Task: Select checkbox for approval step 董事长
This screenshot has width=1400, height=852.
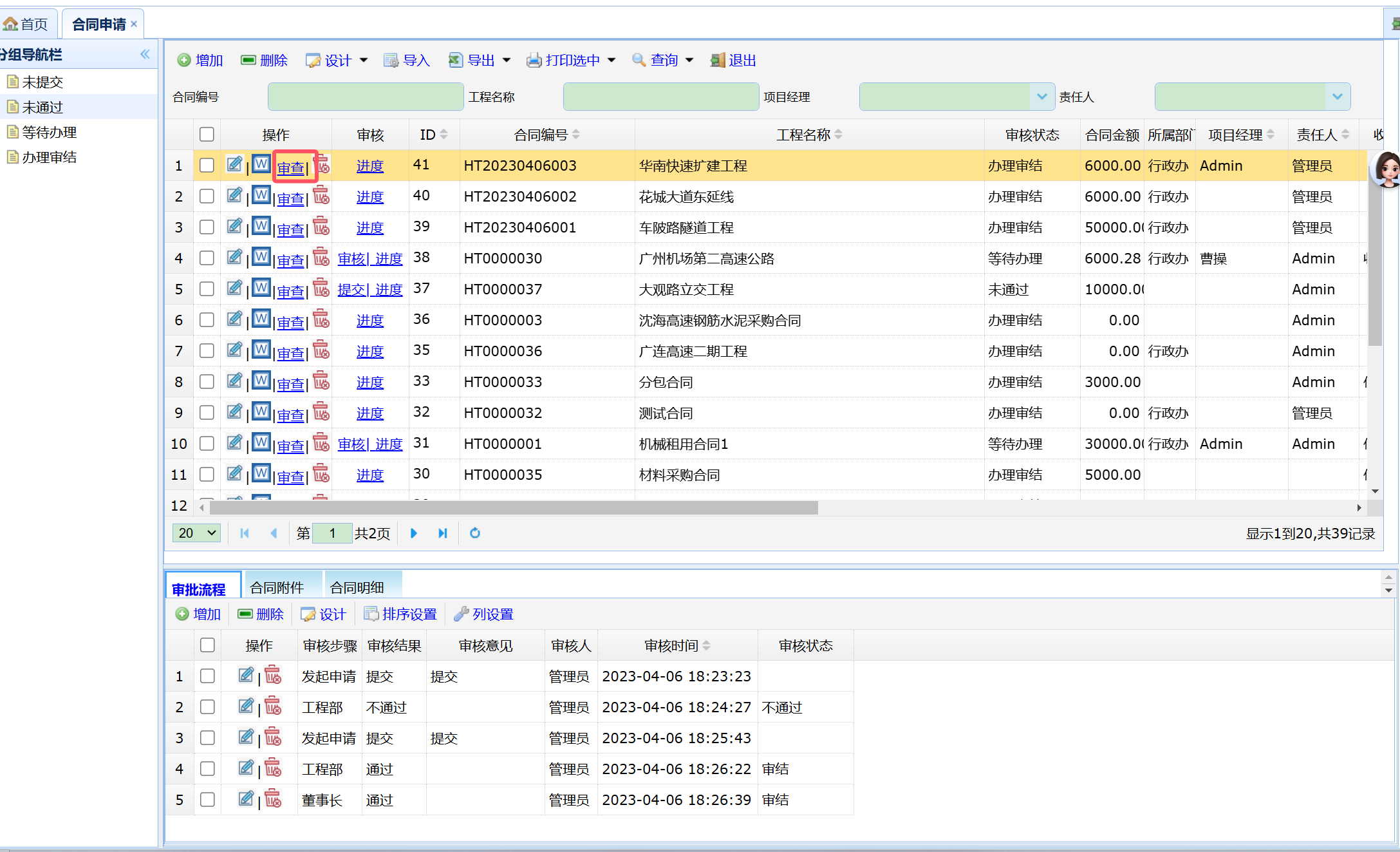Action: coord(207,799)
